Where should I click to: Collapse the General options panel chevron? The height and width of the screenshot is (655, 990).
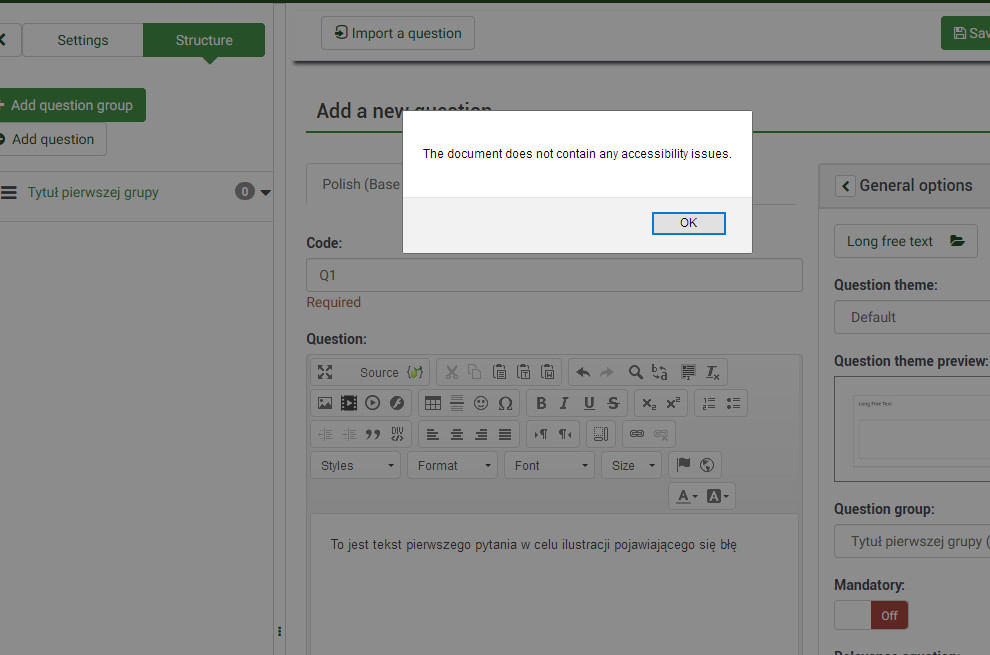point(845,186)
